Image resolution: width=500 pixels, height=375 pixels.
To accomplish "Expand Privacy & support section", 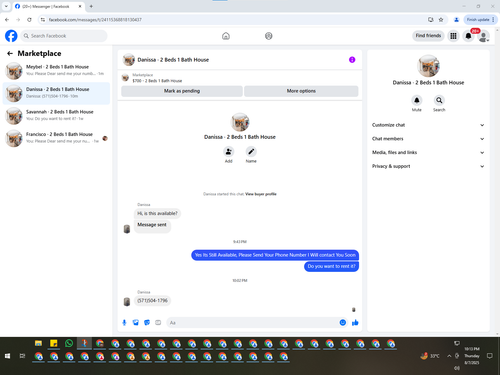I will point(428,166).
